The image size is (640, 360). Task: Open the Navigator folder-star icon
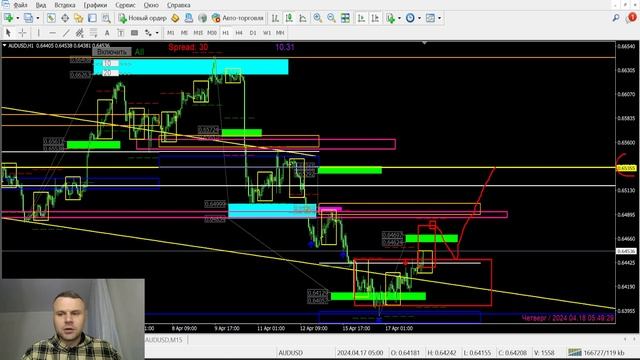point(78,18)
